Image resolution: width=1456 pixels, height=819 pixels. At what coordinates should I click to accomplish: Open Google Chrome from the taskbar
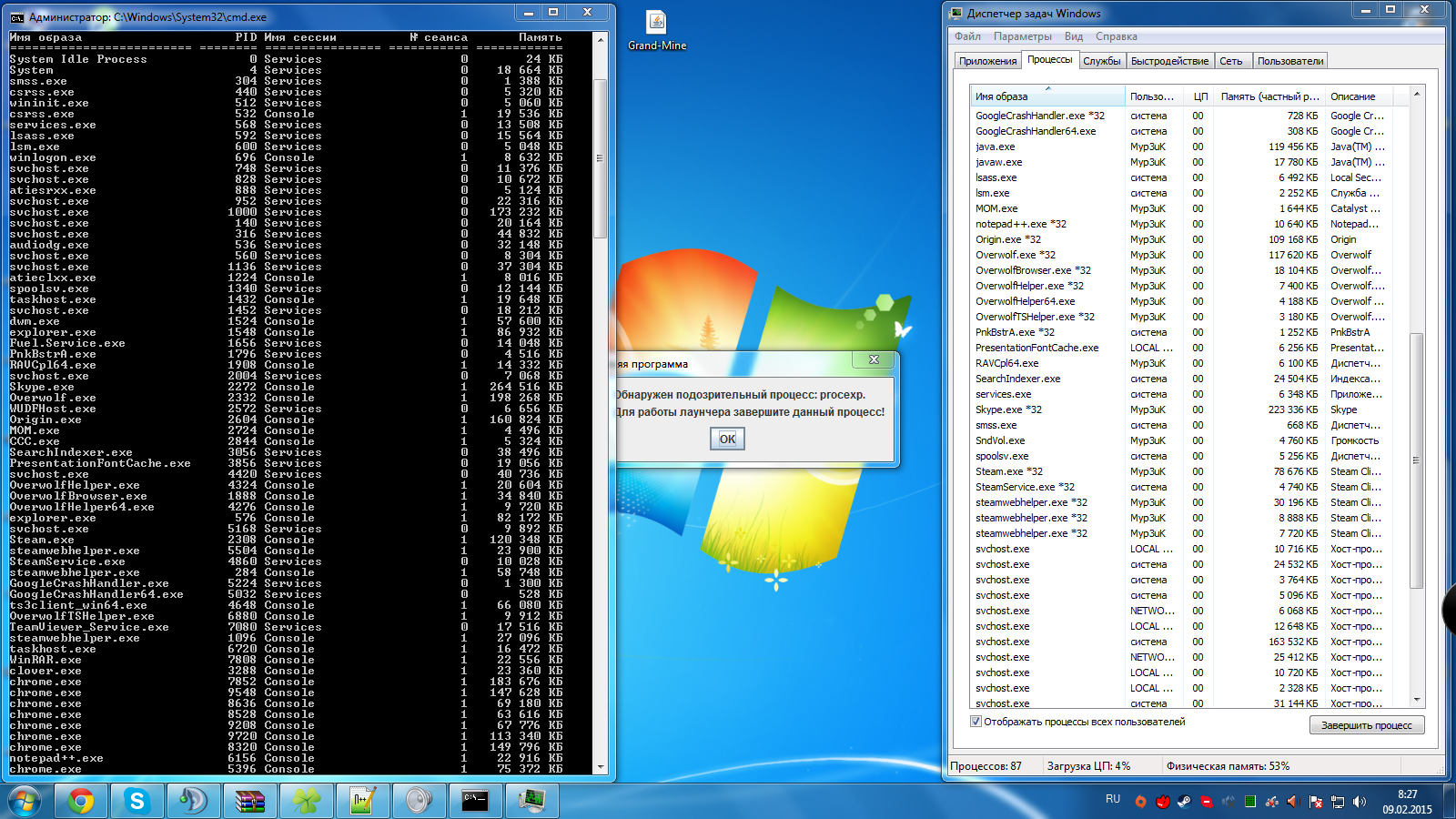80,801
